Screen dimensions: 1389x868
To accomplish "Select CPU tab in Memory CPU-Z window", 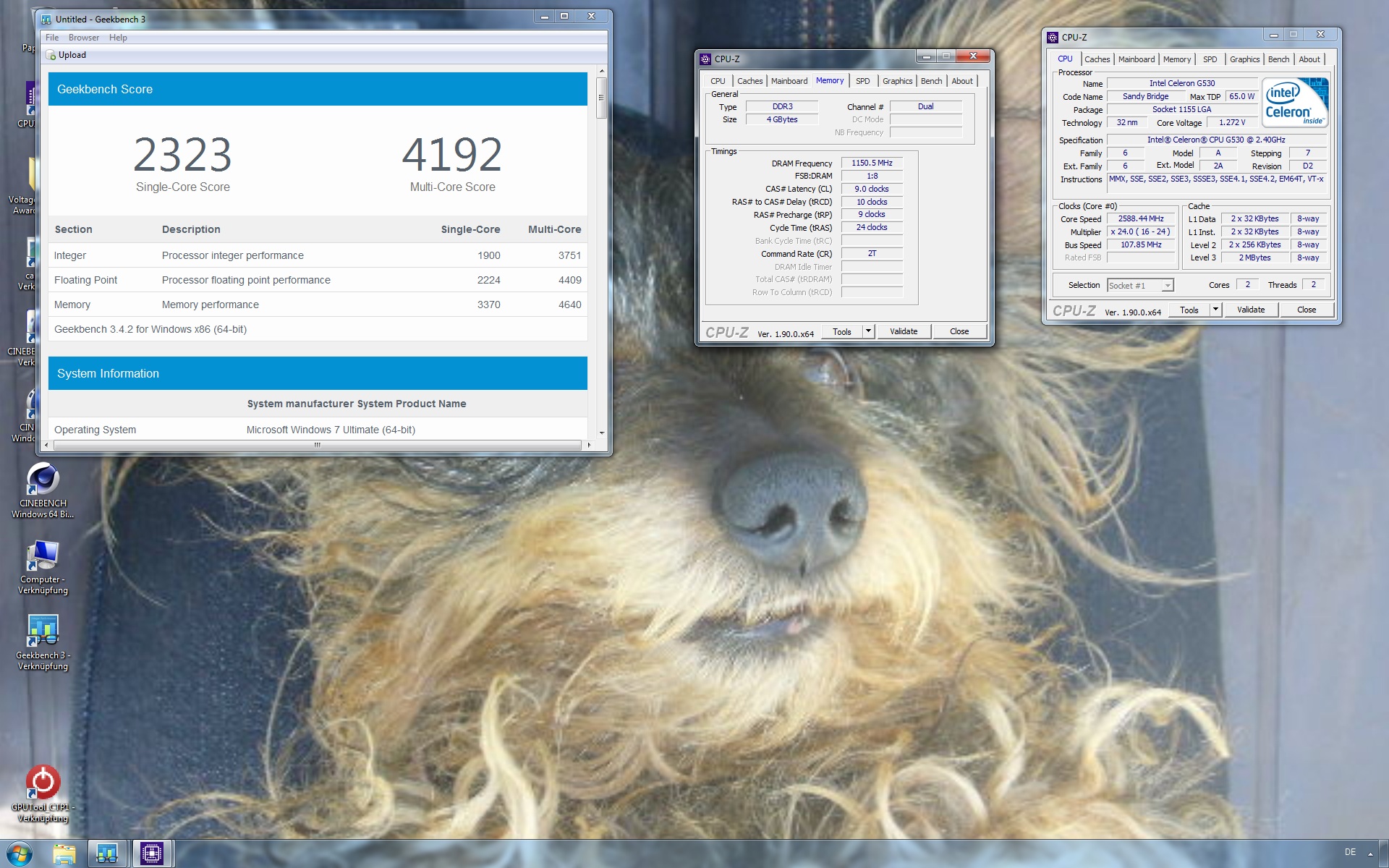I will pos(718,81).
